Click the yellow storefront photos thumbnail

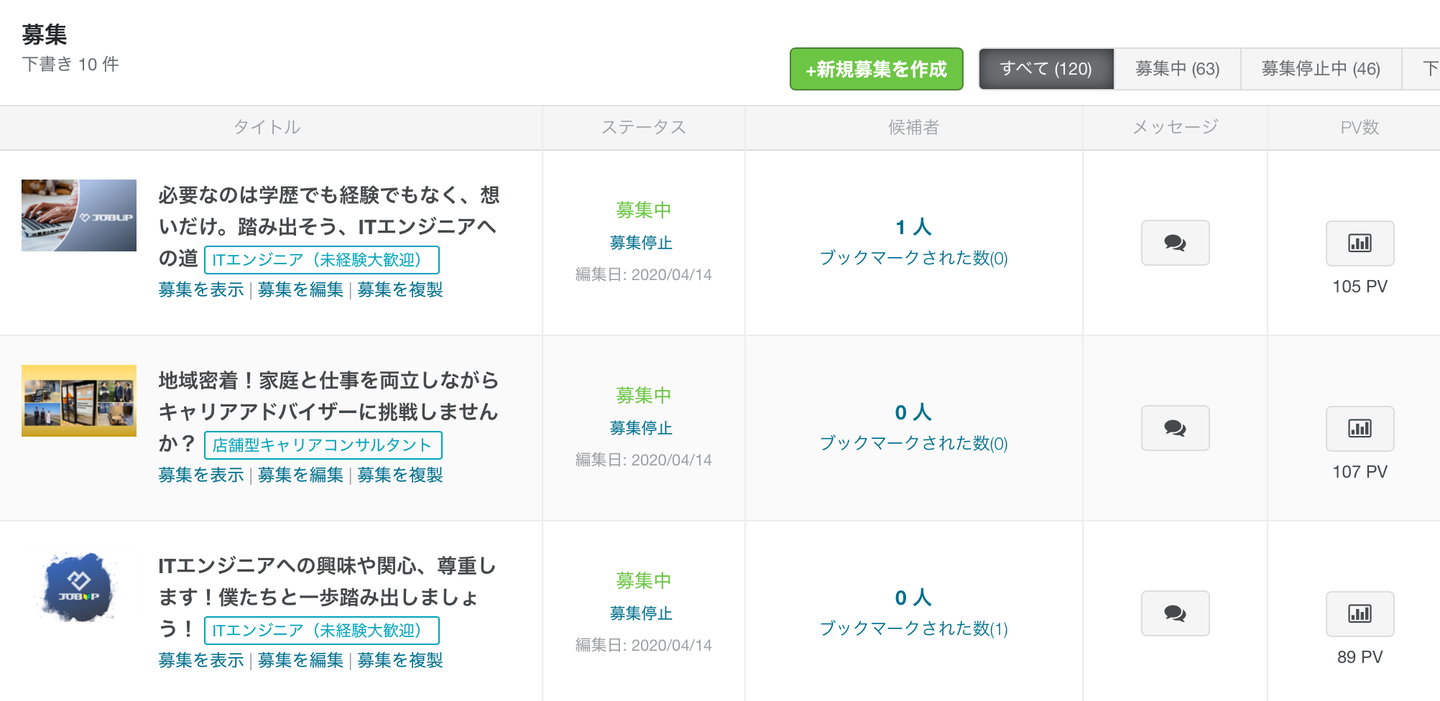79,400
